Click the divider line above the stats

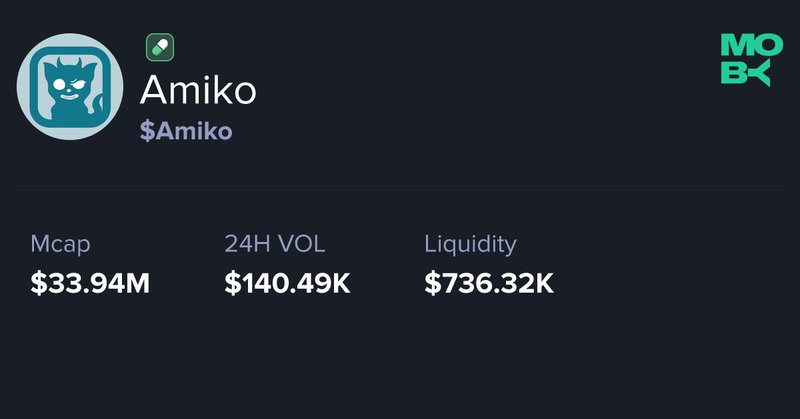400,189
